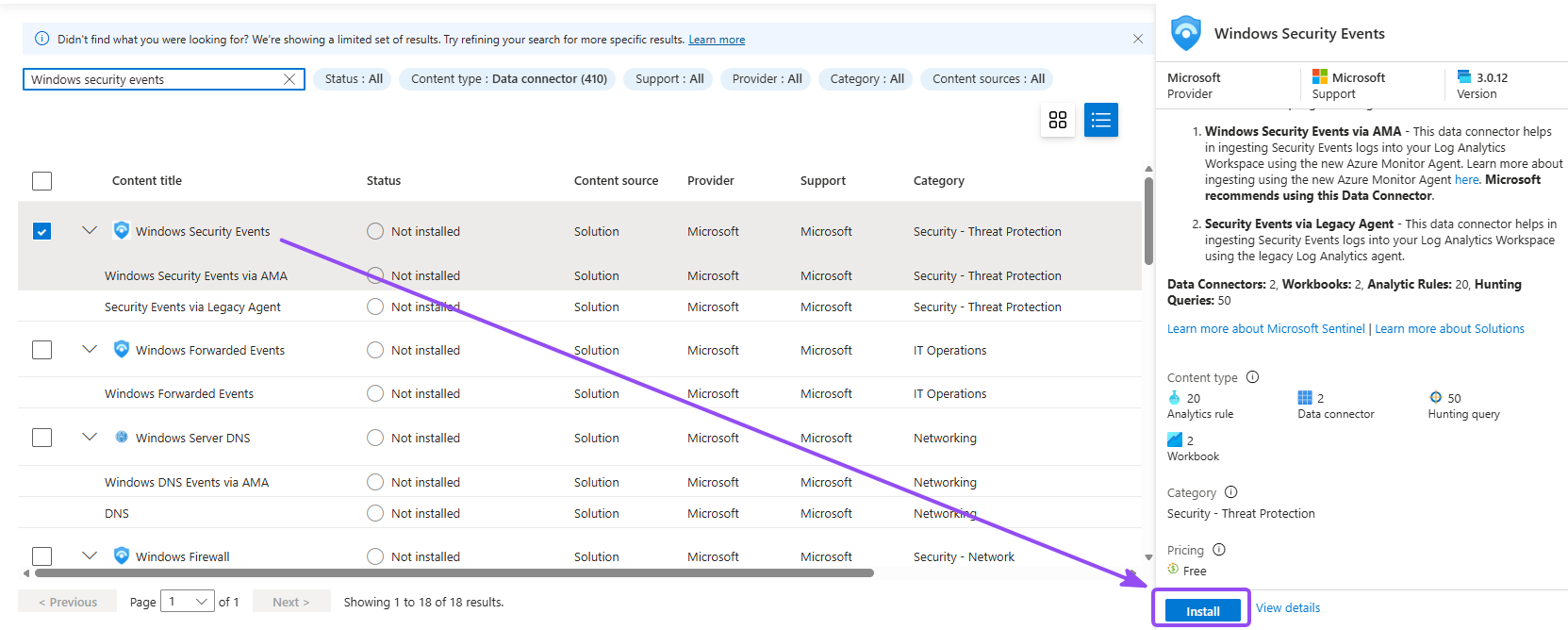Click Windows Server DNS icon

tap(122, 437)
